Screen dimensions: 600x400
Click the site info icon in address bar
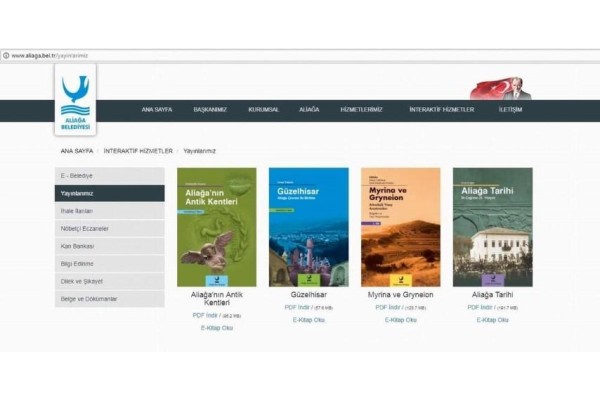[6, 56]
